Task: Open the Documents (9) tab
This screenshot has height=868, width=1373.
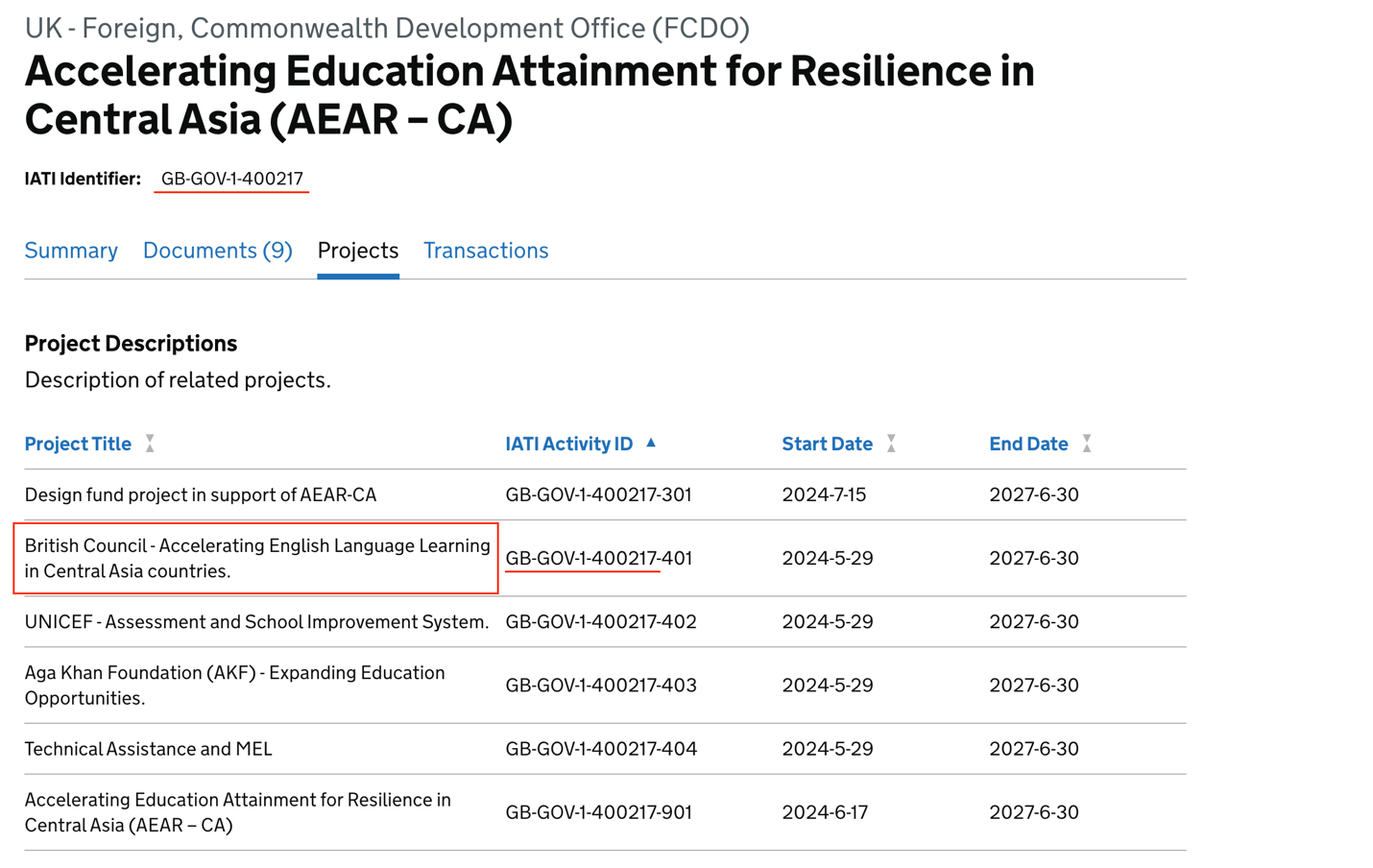Action: coord(218,251)
